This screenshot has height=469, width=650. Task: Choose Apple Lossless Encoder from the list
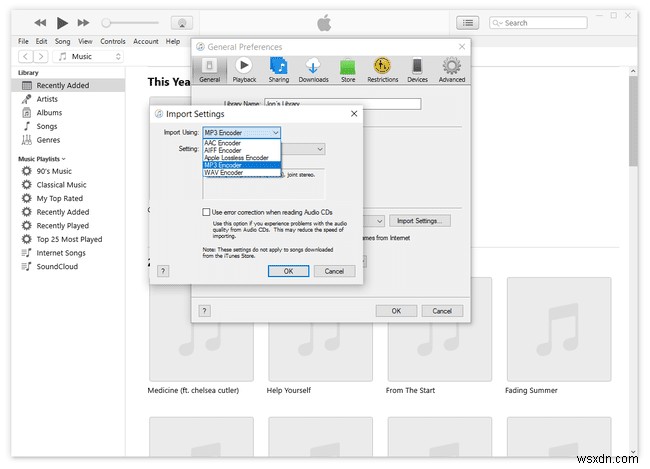[x=242, y=158]
